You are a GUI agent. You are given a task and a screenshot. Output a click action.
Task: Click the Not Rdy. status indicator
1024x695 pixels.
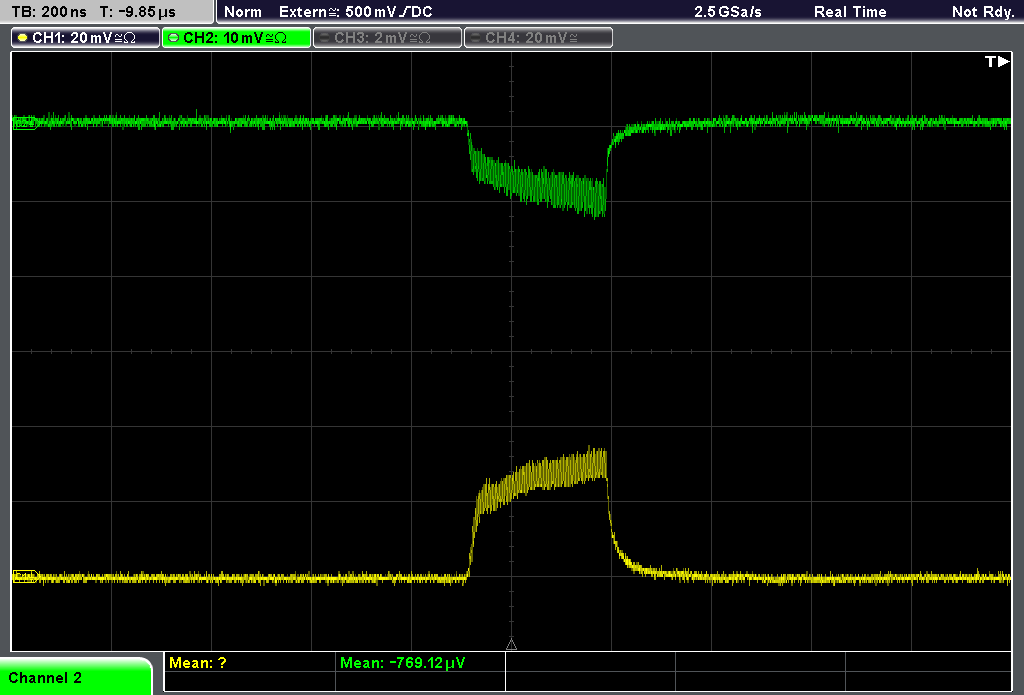coord(982,12)
